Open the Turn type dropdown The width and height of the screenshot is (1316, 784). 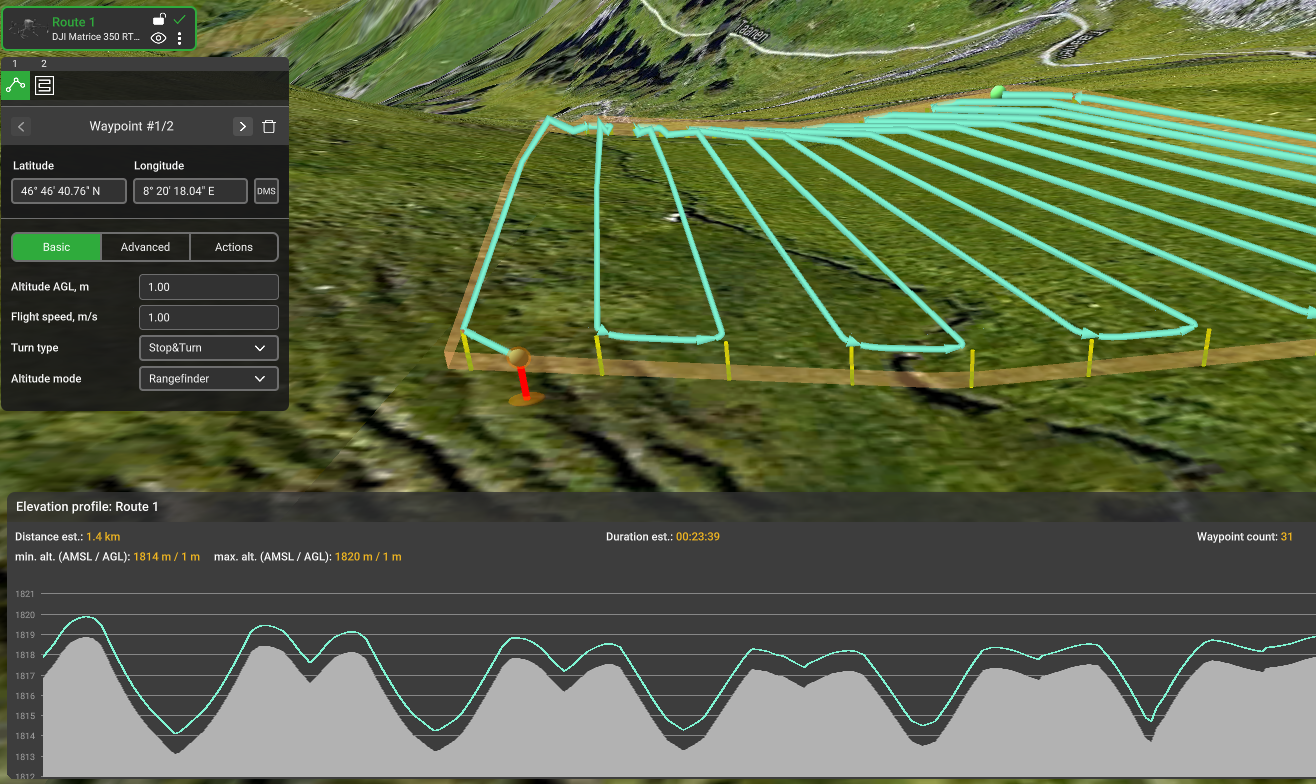click(208, 348)
